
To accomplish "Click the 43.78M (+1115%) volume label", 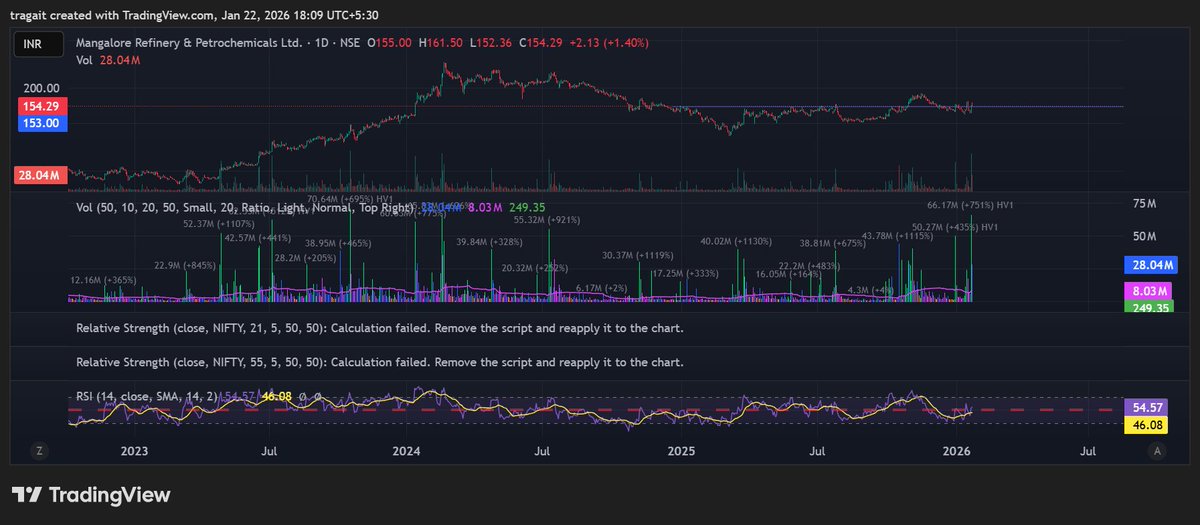I will coord(897,236).
